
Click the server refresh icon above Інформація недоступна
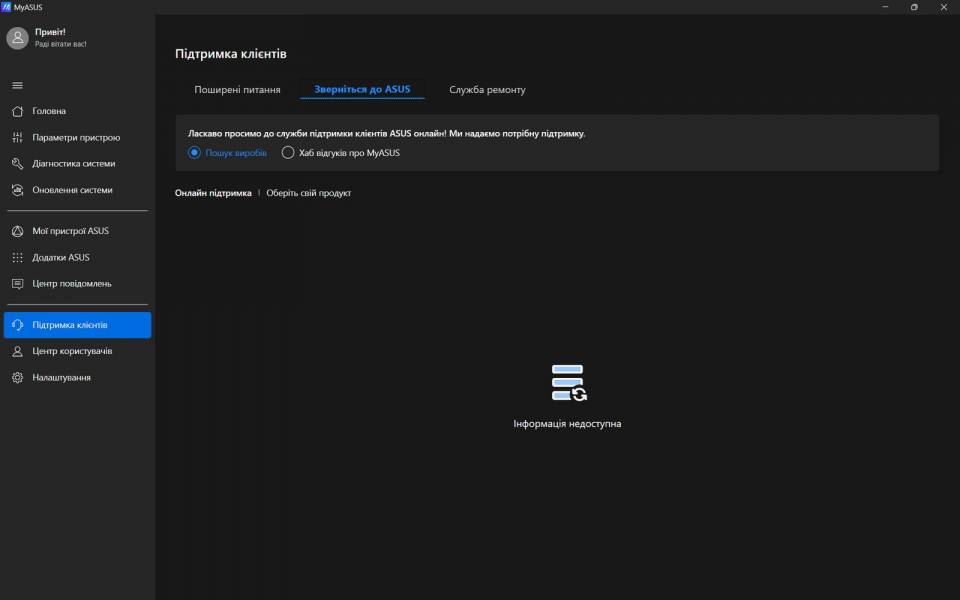[569, 383]
